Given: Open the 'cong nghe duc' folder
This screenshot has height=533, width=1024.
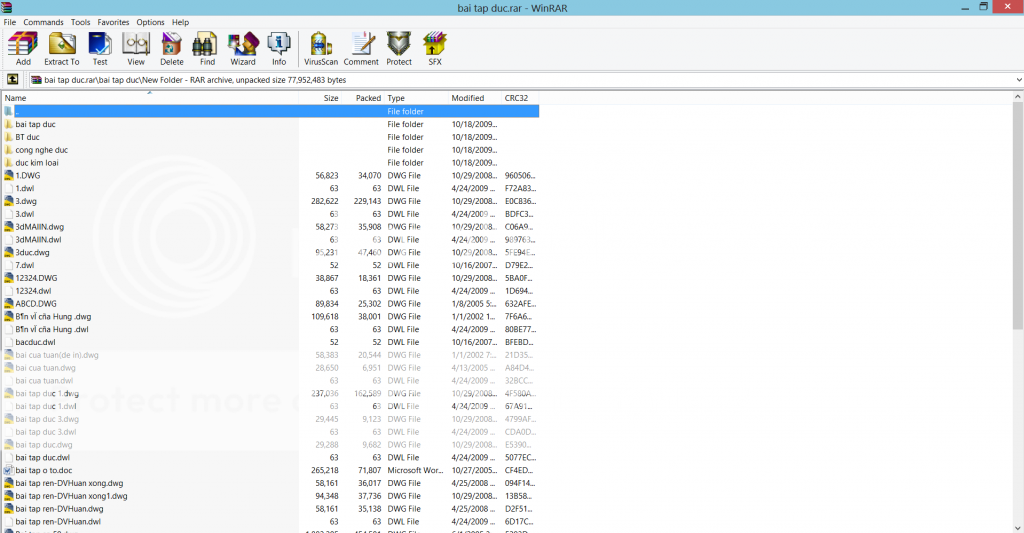Looking at the screenshot, I should (42, 150).
